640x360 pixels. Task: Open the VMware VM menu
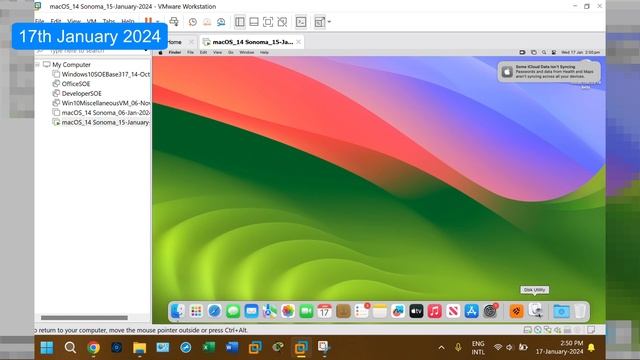[x=91, y=21]
